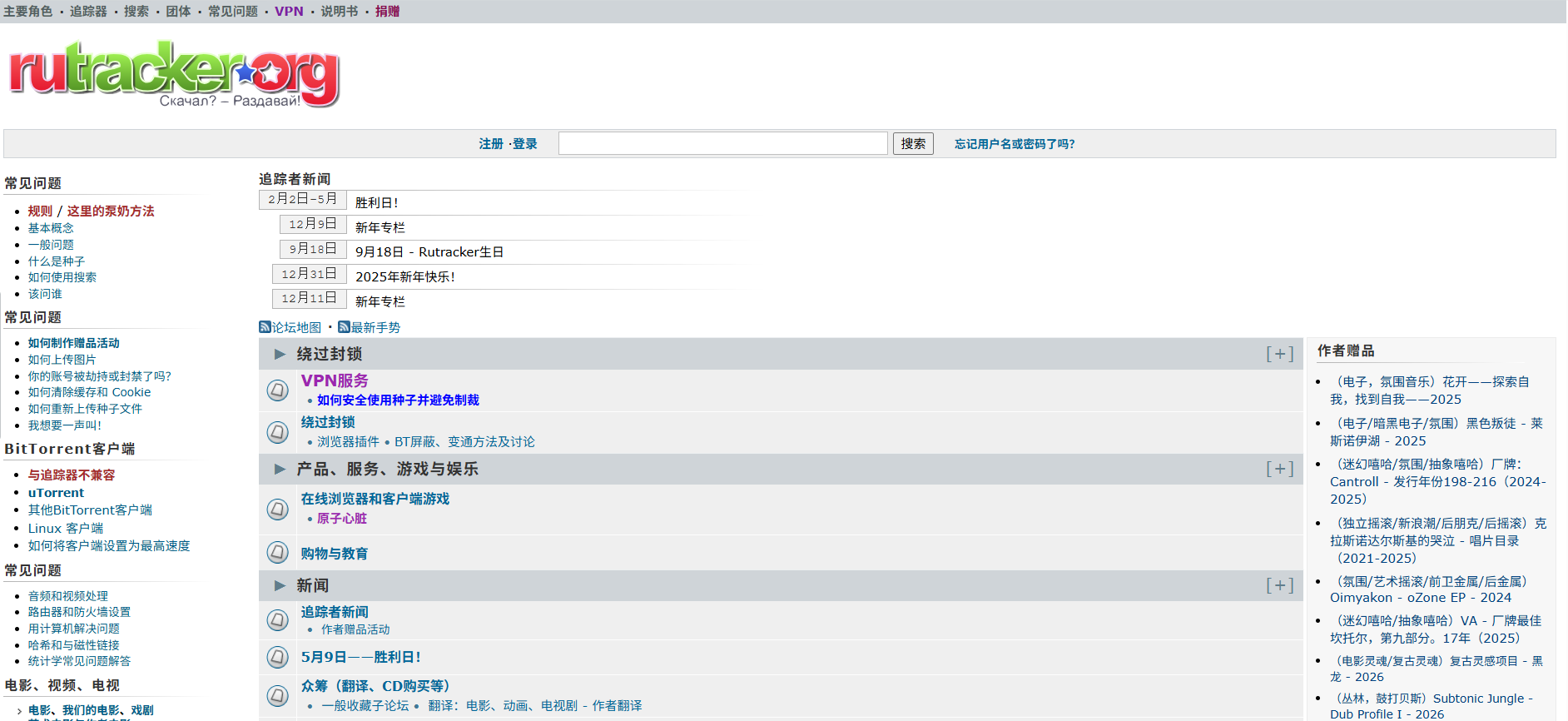Image resolution: width=1568 pixels, height=721 pixels.
Task: Open 如何使用搜索 sidebar link
Action: coord(62,277)
